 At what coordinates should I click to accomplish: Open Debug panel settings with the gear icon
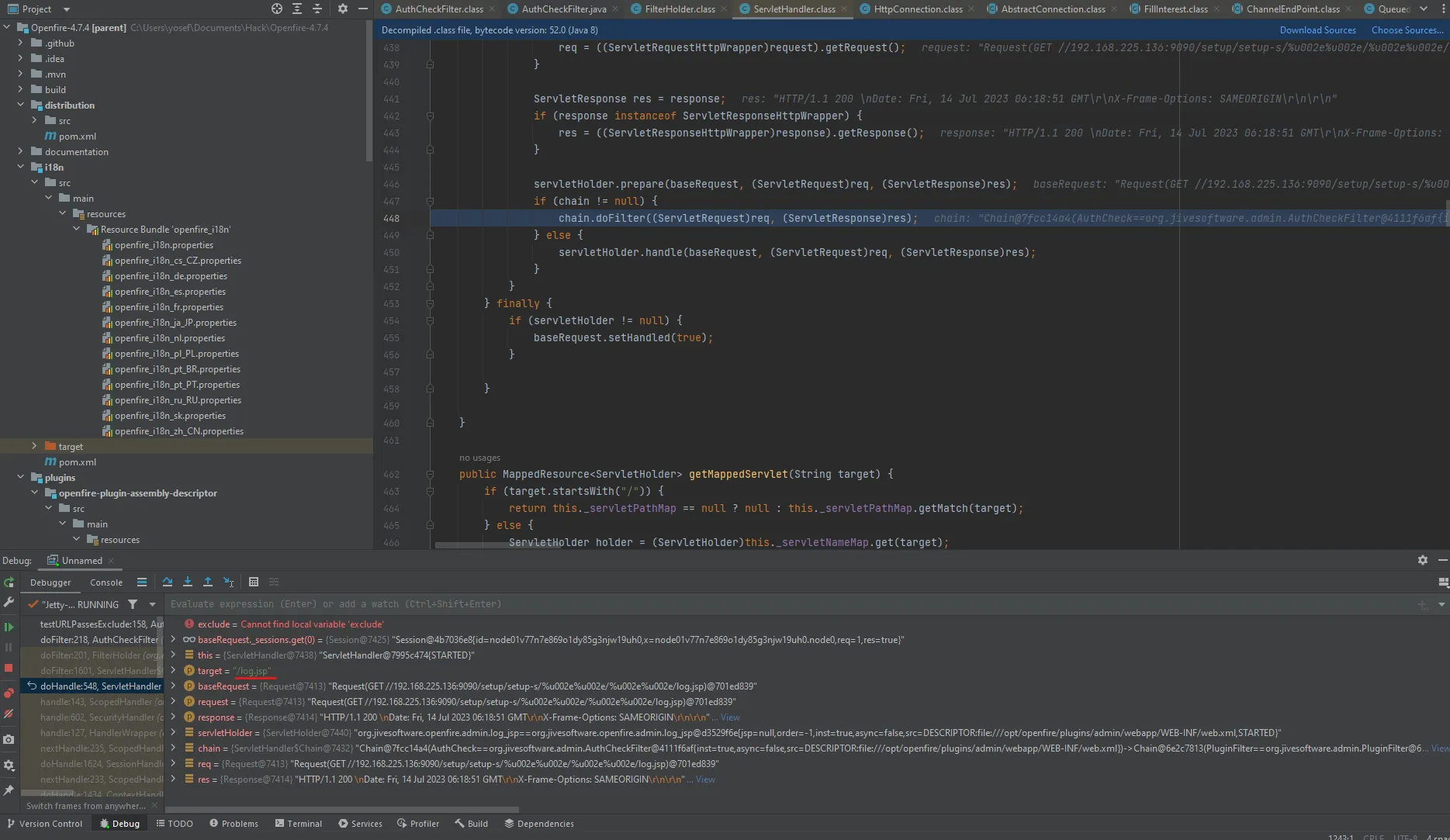(1422, 560)
